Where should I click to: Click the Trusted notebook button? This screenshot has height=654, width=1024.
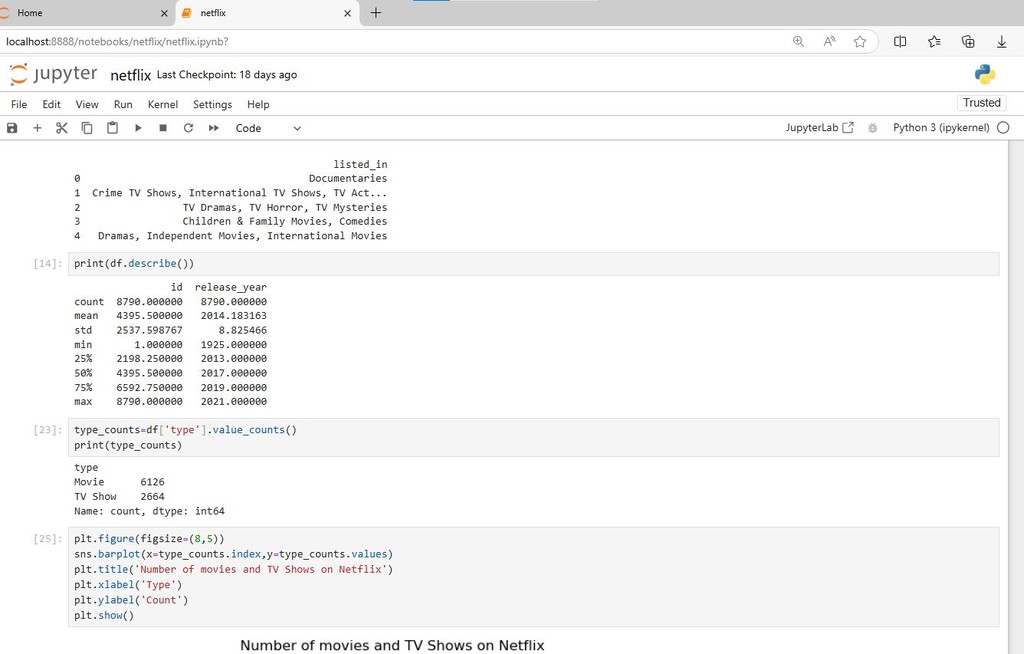point(982,103)
